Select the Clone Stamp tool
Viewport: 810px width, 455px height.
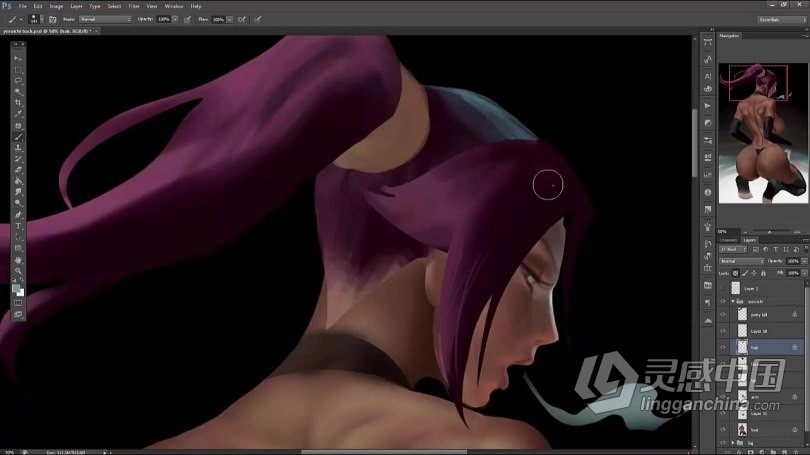18,148
